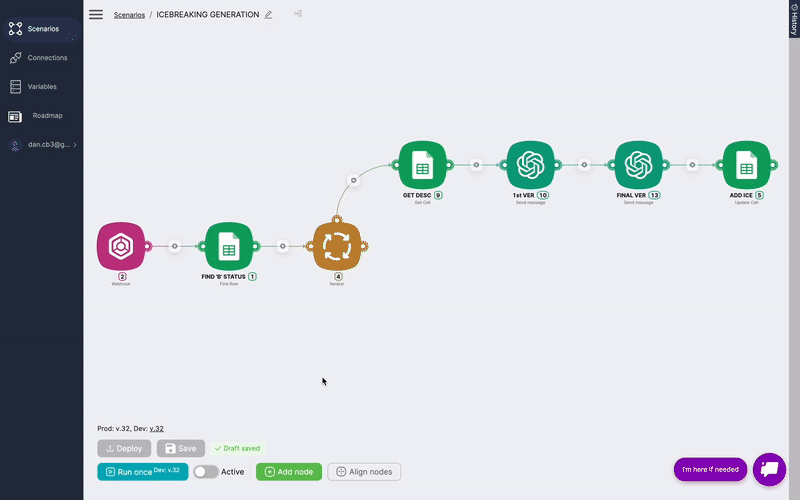Open the GET DESC Google Sheets node

[422, 165]
